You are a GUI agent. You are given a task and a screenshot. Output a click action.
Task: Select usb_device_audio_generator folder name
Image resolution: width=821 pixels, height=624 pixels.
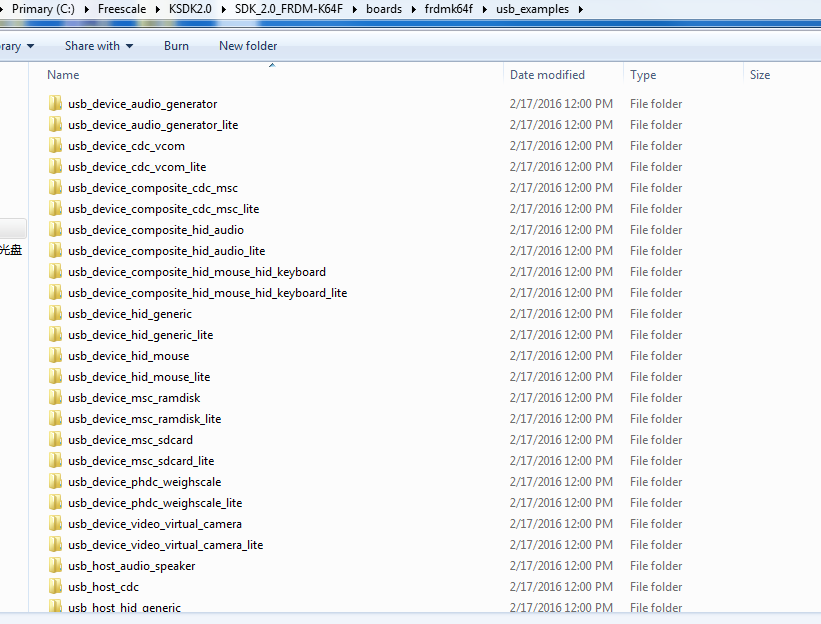[x=142, y=104]
